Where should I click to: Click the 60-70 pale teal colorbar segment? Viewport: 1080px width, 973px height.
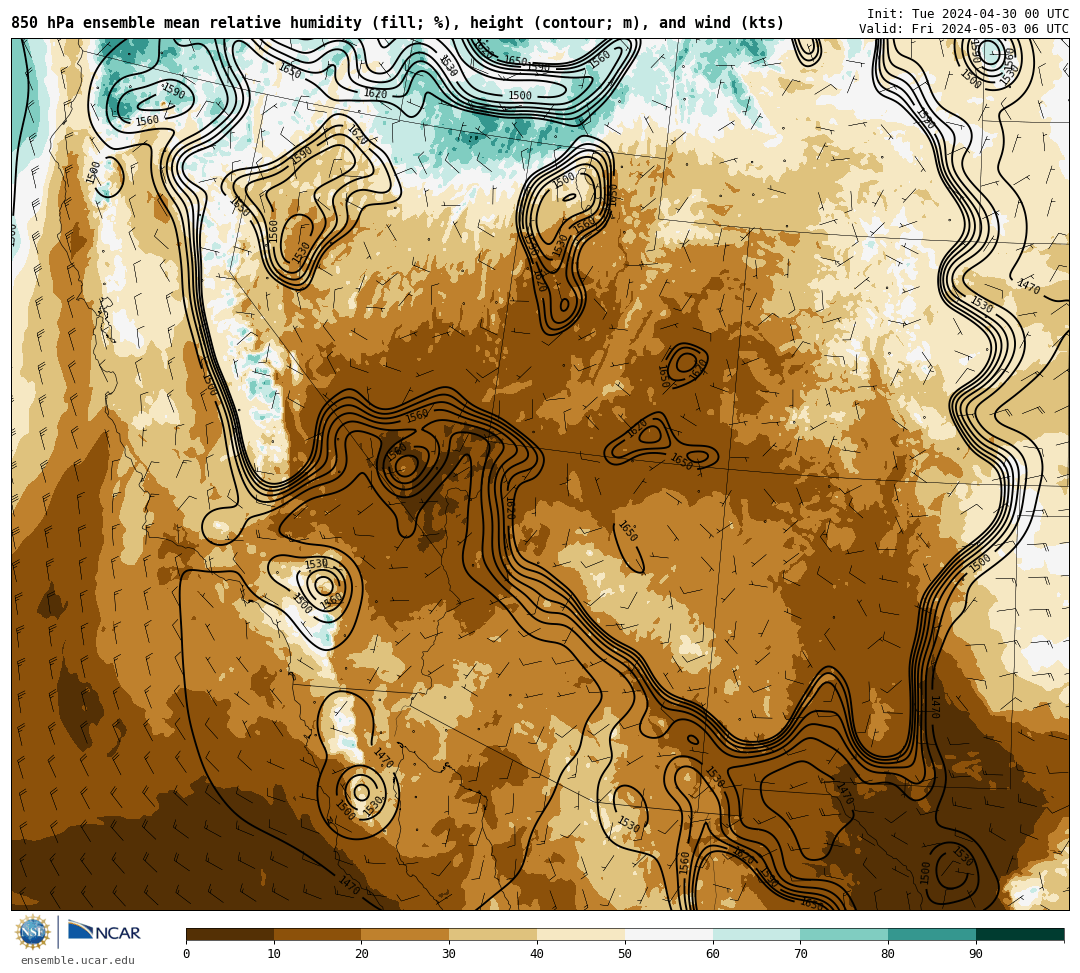[756, 934]
